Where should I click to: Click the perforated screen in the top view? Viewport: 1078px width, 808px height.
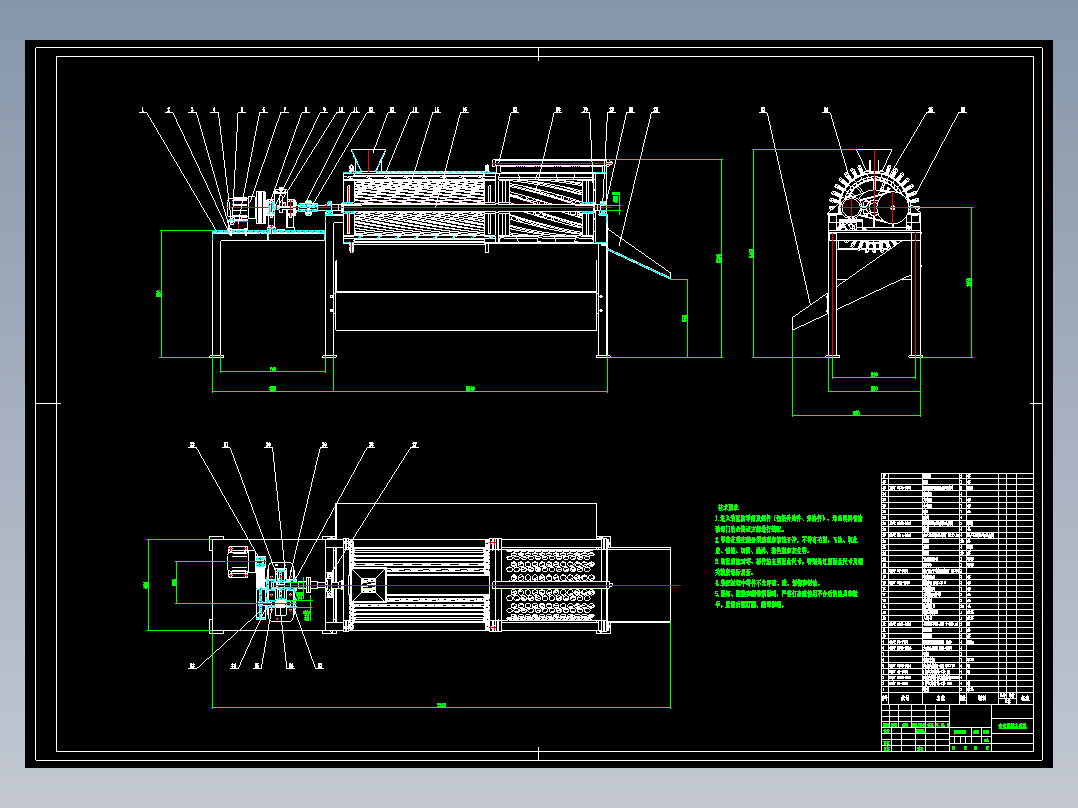(551, 585)
